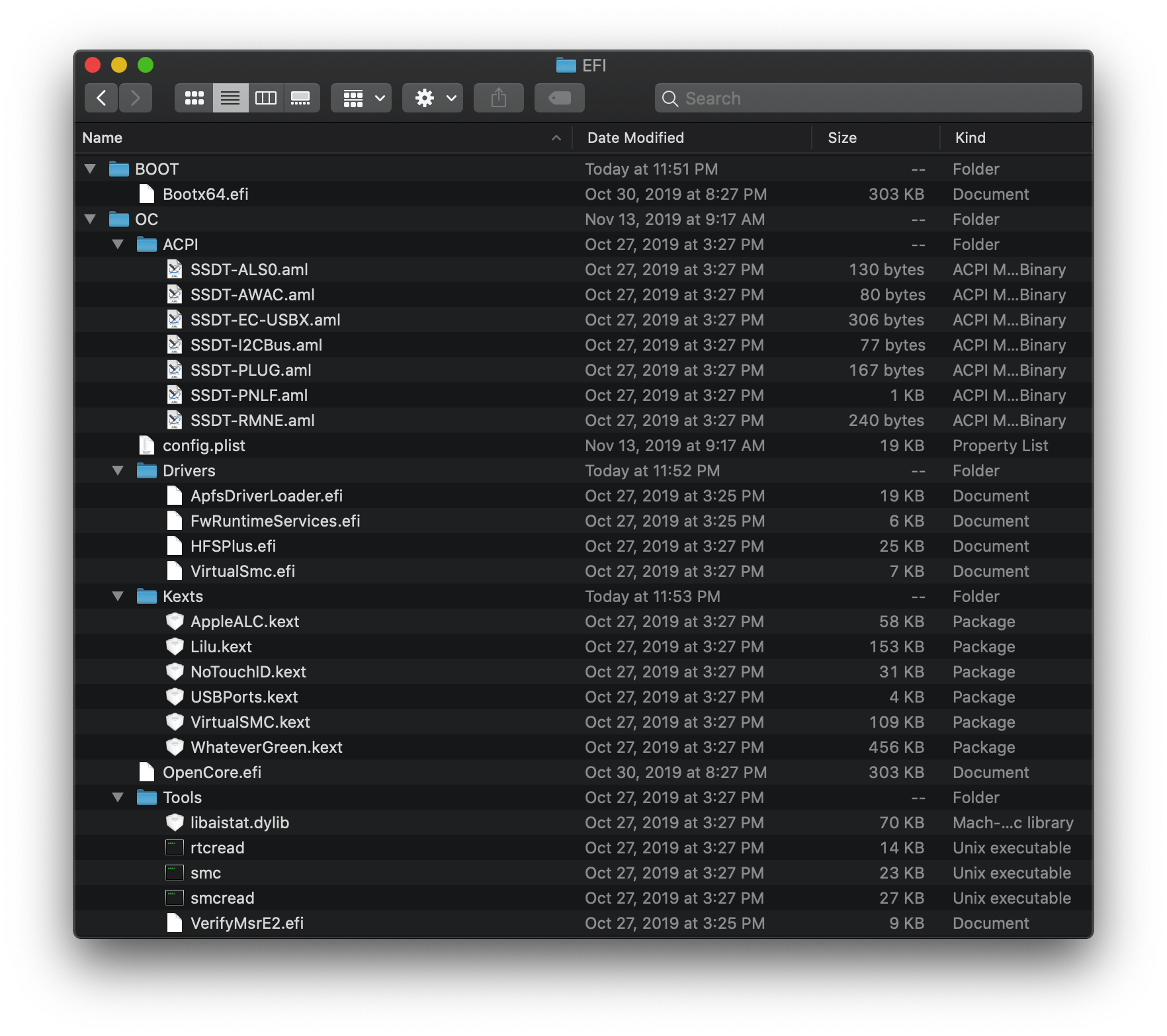Open the gear Action dropdown menu

coord(433,99)
